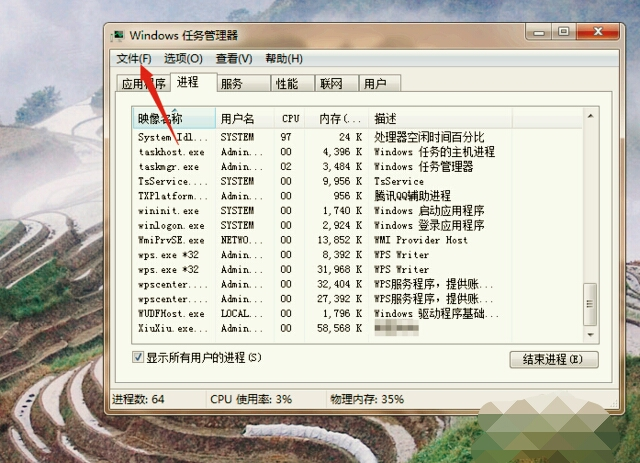Open the 选项(O) menu
Image resolution: width=640 pixels, height=463 pixels.
[x=183, y=59]
